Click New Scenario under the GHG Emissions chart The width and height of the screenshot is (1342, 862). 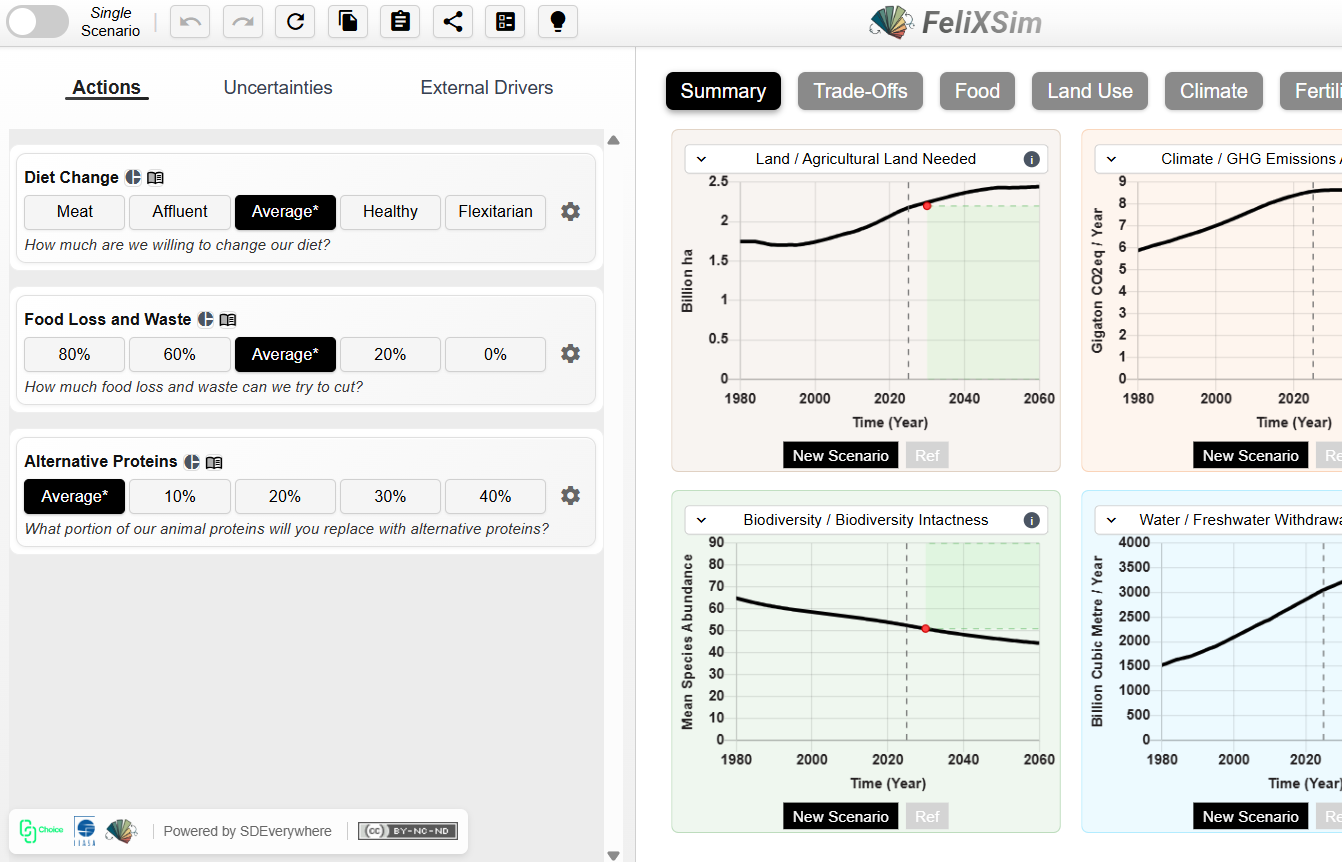click(1251, 456)
